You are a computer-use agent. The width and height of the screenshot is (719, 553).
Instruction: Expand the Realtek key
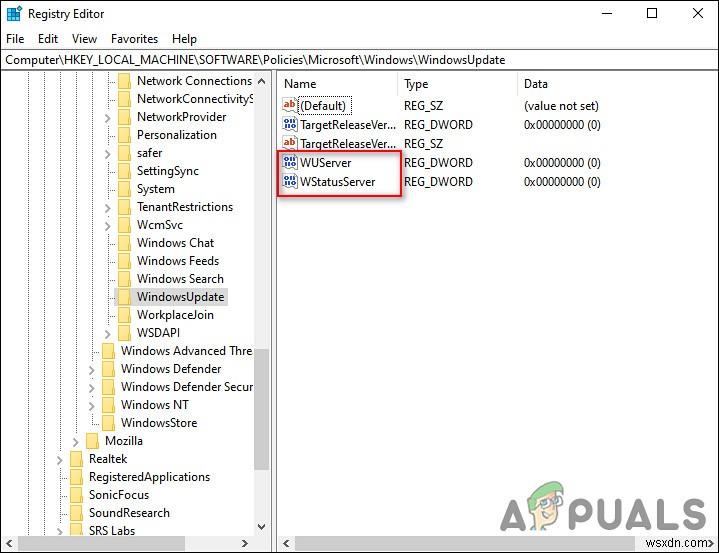pos(59,459)
